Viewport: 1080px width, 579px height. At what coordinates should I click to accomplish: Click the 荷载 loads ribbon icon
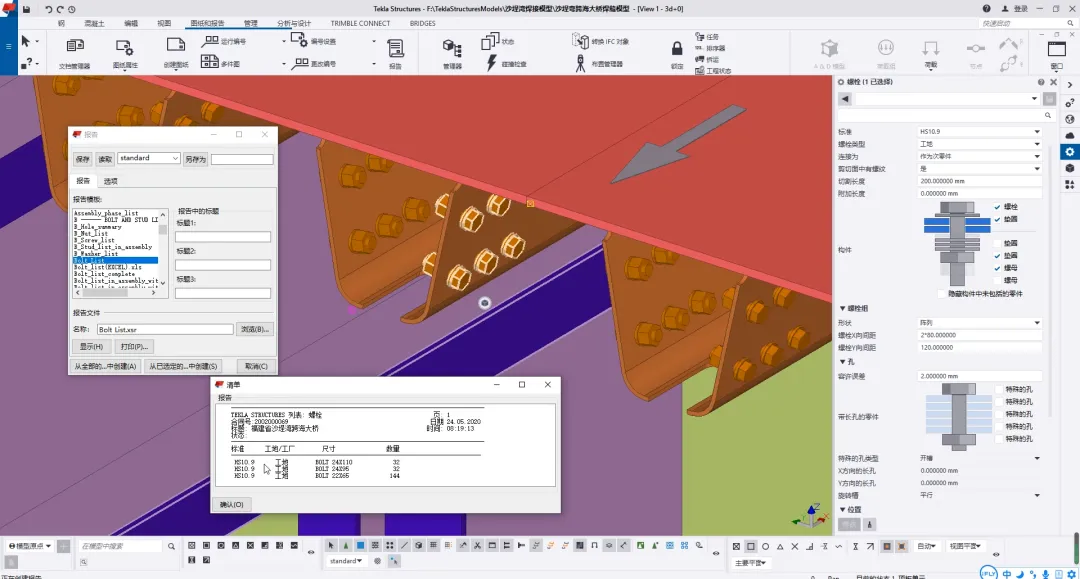pos(931,48)
